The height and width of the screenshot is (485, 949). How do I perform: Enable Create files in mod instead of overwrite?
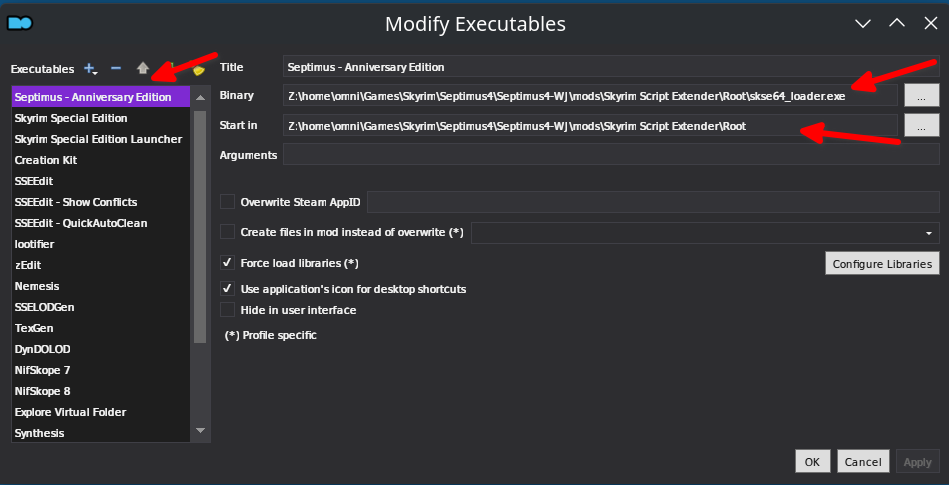click(x=227, y=232)
